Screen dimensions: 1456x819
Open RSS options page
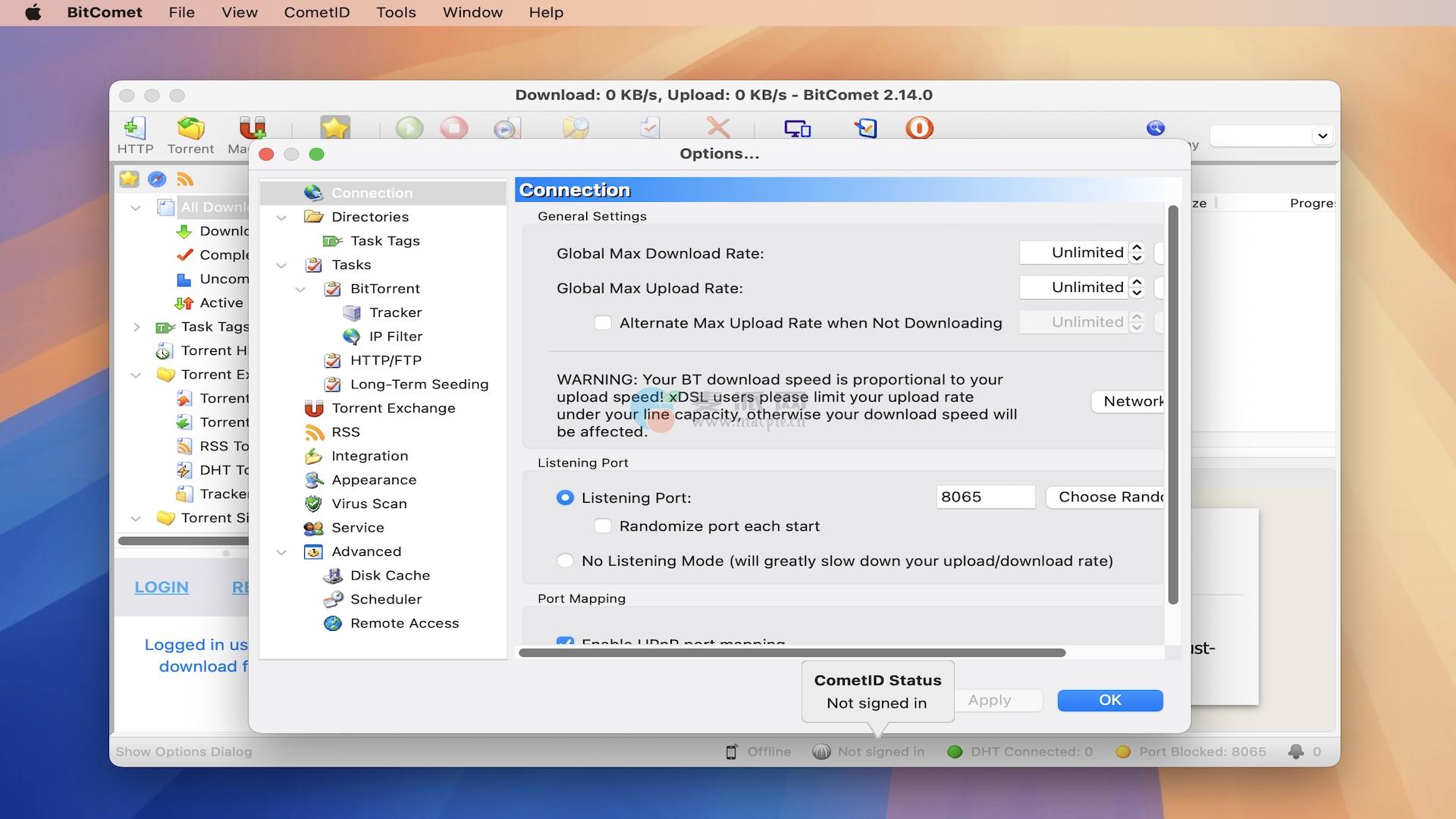pyautogui.click(x=345, y=432)
